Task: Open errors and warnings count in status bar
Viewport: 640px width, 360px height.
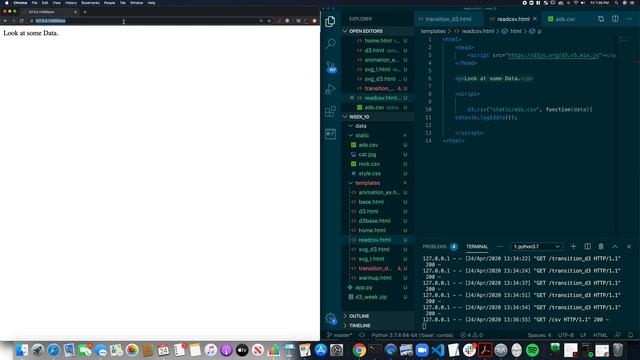Action: [x=471, y=335]
